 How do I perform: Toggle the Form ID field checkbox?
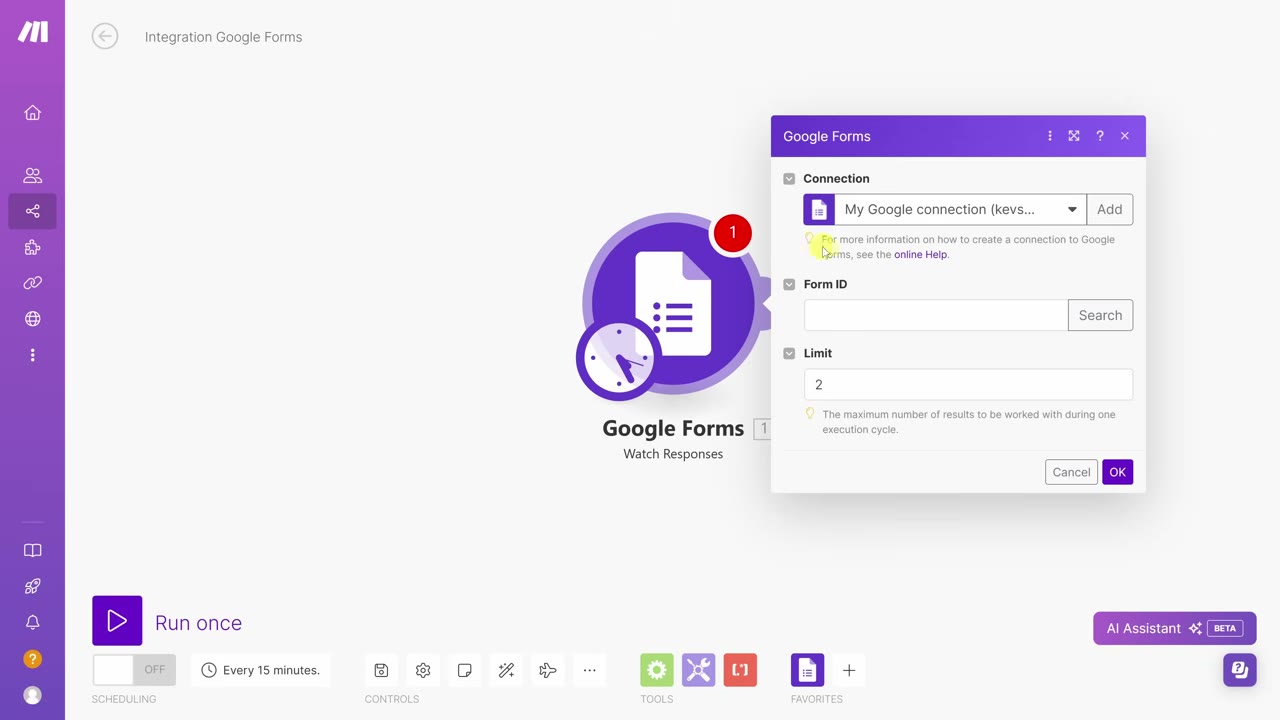coord(789,285)
